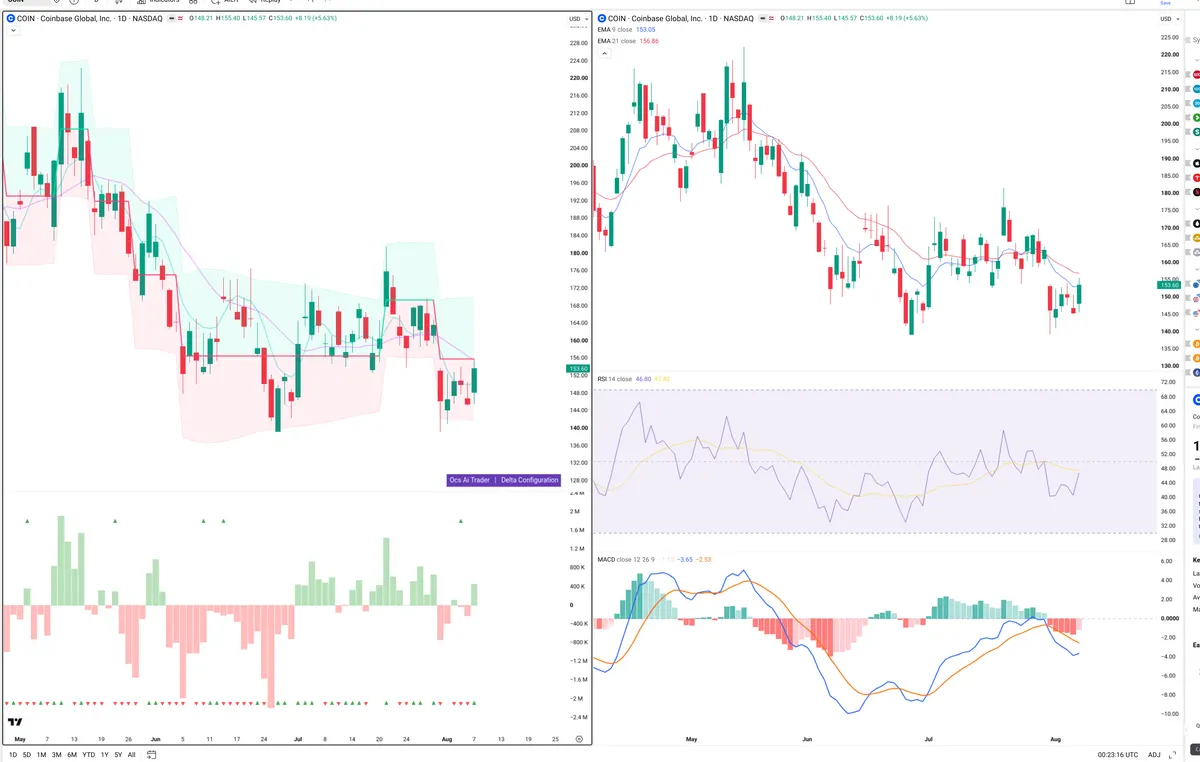1200x762 pixels.
Task: Click the Ocs Ai Trader label
Action: pyautogui.click(x=469, y=480)
